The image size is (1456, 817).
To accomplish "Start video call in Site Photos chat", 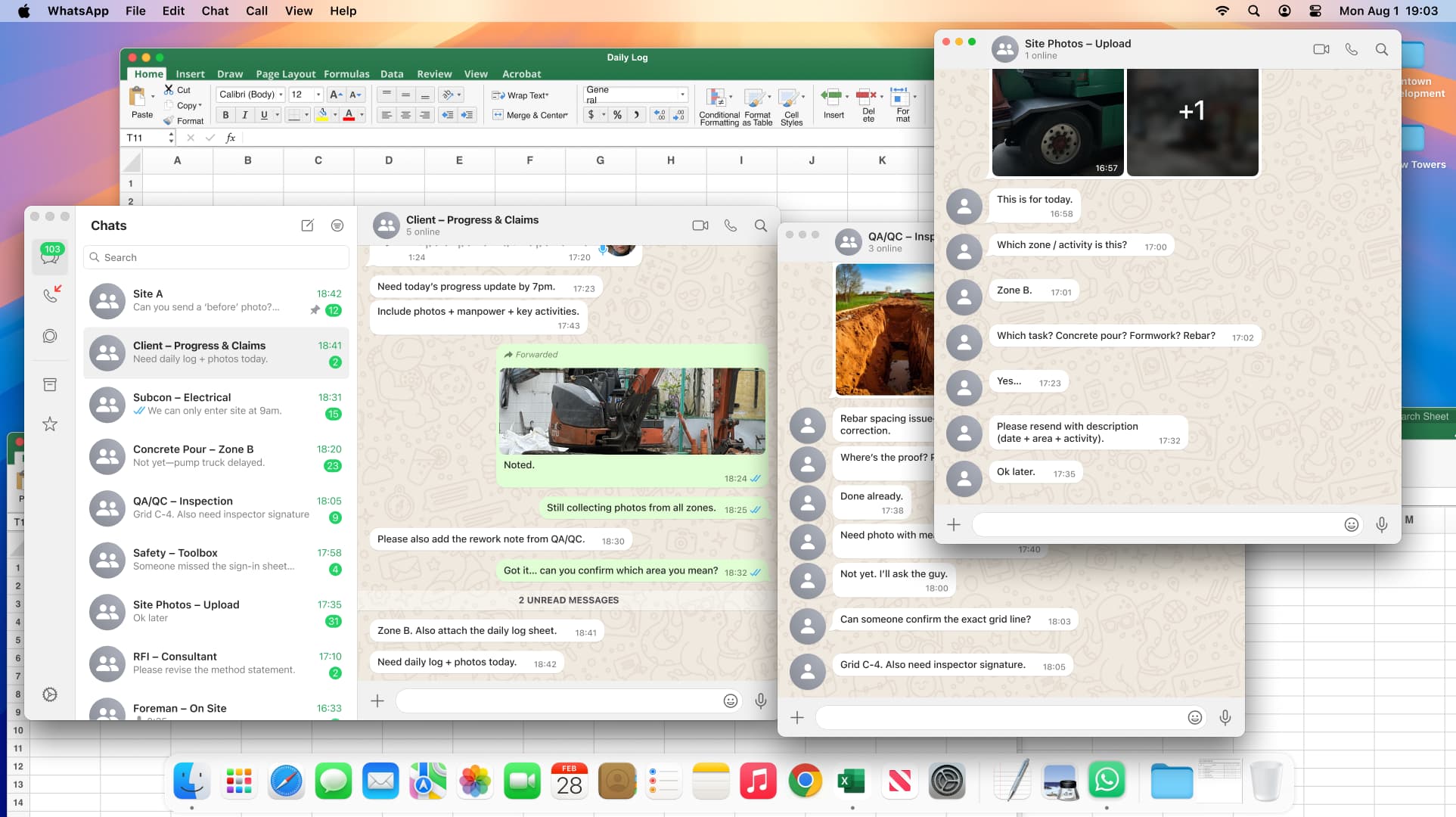I will click(1321, 49).
